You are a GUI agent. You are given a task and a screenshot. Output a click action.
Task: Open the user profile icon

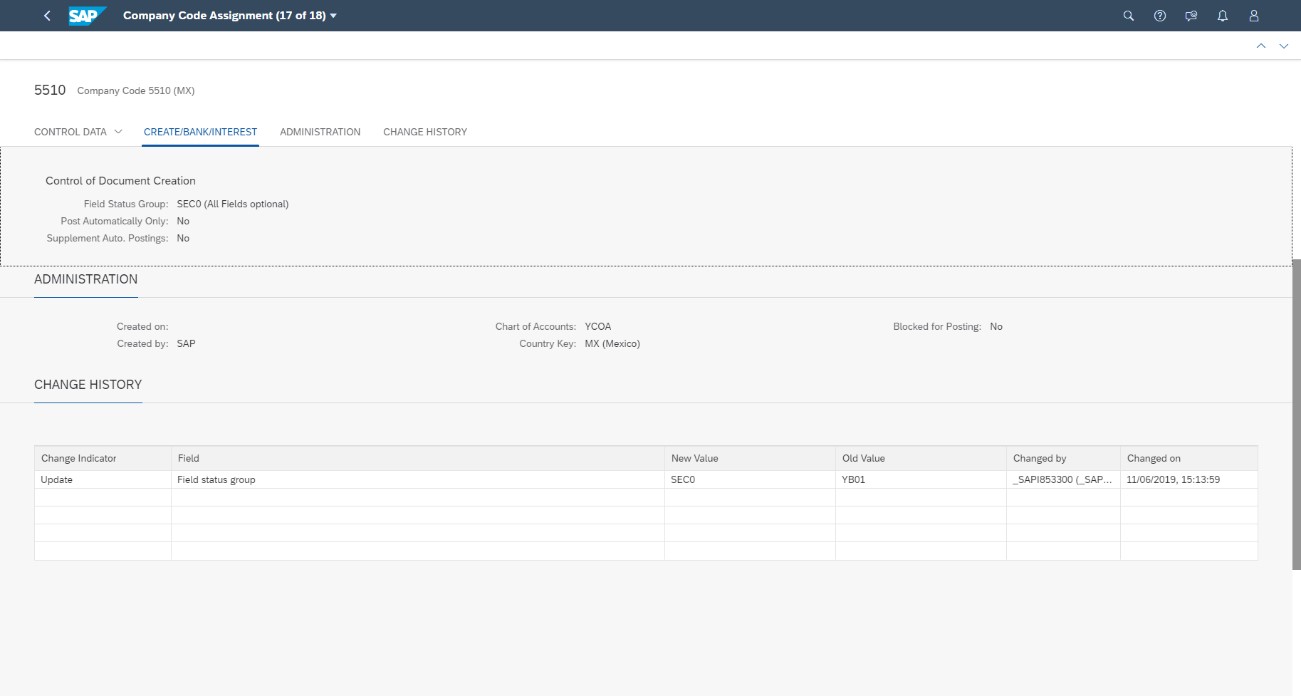(1254, 16)
